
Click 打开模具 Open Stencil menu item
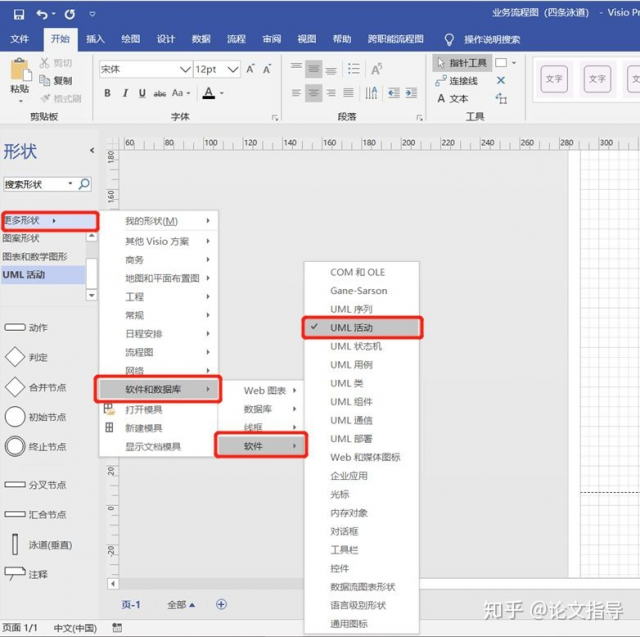point(143,409)
